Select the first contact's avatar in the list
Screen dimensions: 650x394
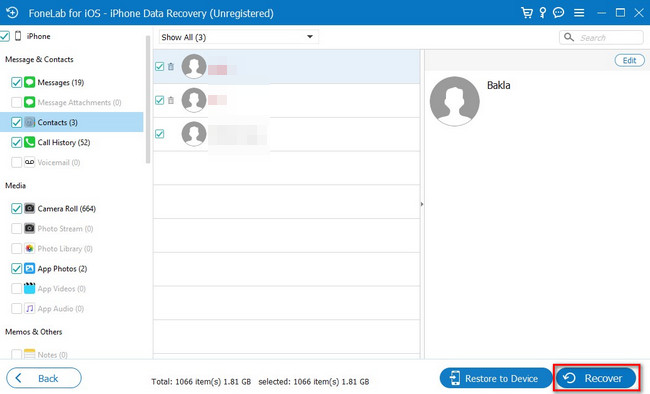tap(194, 66)
